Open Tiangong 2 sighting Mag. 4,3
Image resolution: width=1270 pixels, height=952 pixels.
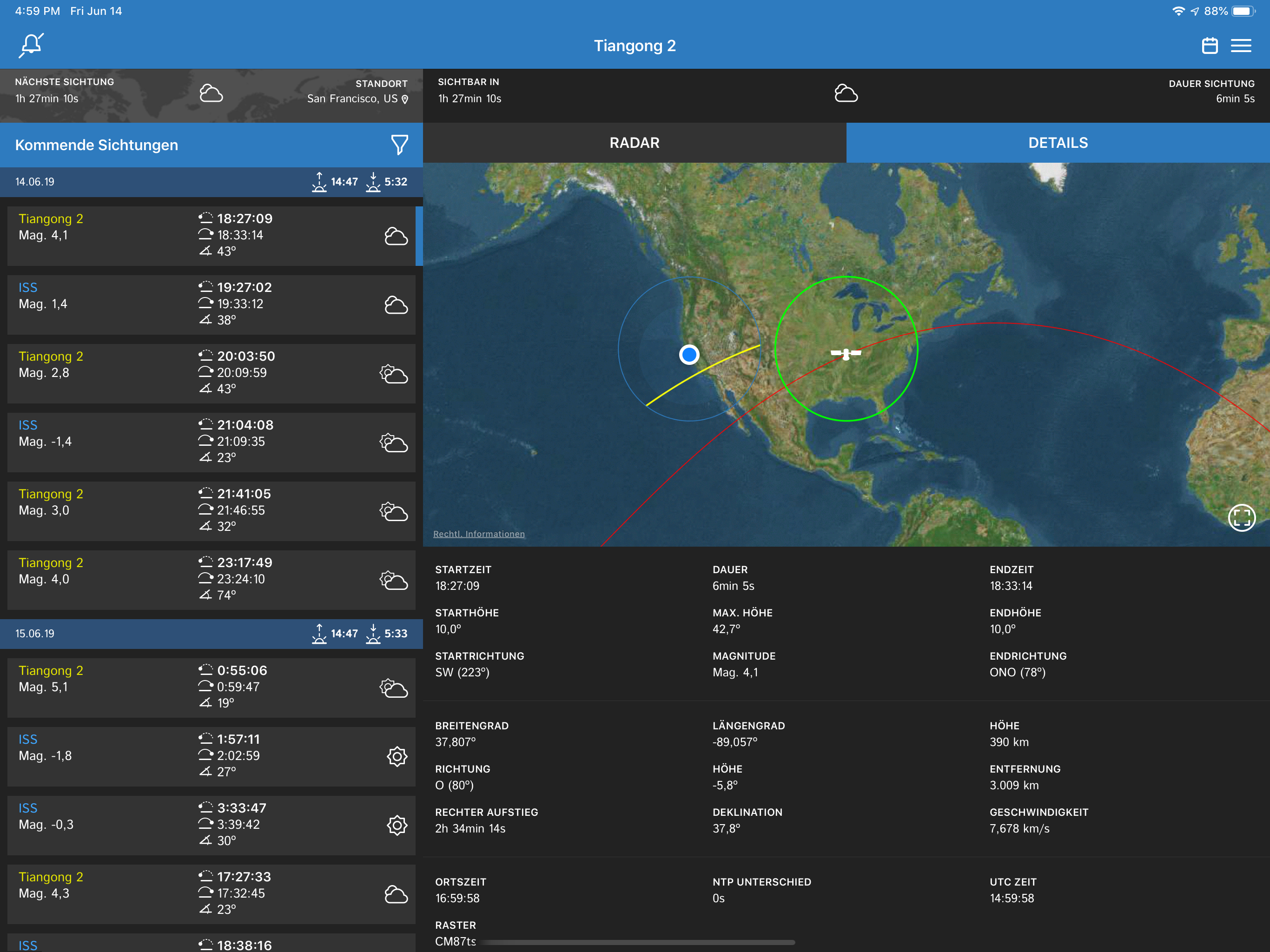[x=212, y=894]
